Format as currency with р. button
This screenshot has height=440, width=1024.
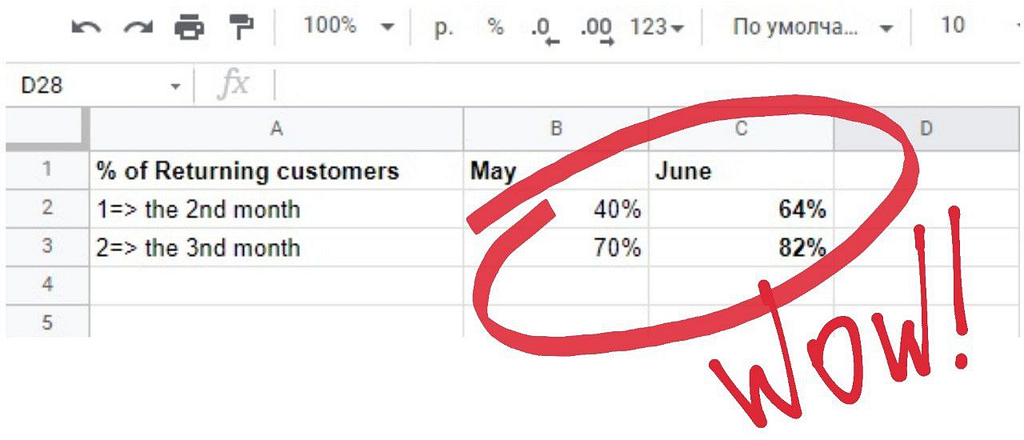pyautogui.click(x=443, y=27)
